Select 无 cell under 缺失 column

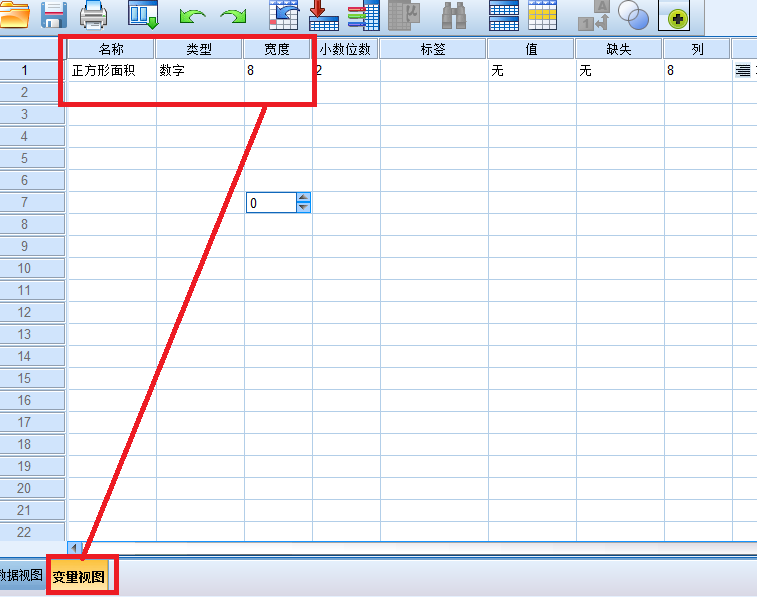coord(620,70)
